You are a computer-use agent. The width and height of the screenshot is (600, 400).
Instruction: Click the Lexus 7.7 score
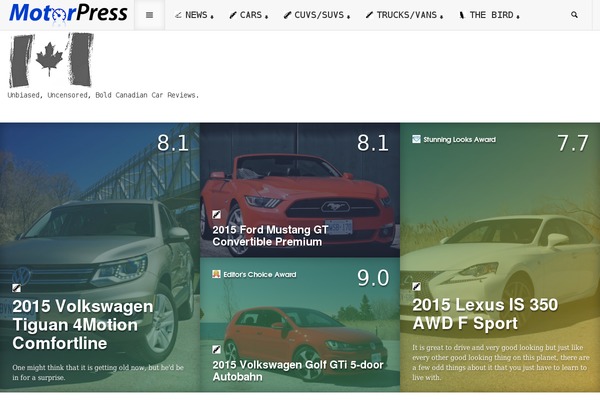(573, 143)
